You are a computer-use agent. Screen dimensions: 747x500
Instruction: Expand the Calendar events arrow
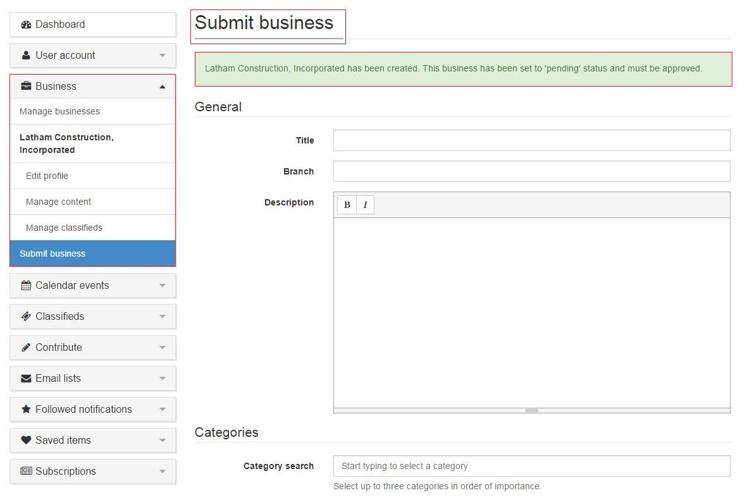(x=162, y=286)
